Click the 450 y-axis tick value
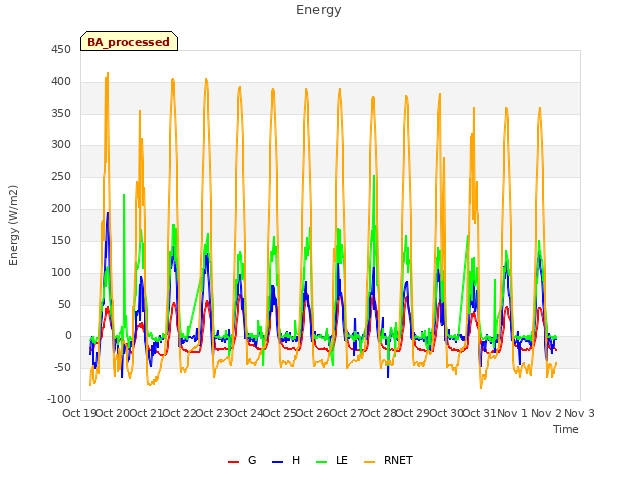This screenshot has width=640, height=480. click(x=61, y=50)
